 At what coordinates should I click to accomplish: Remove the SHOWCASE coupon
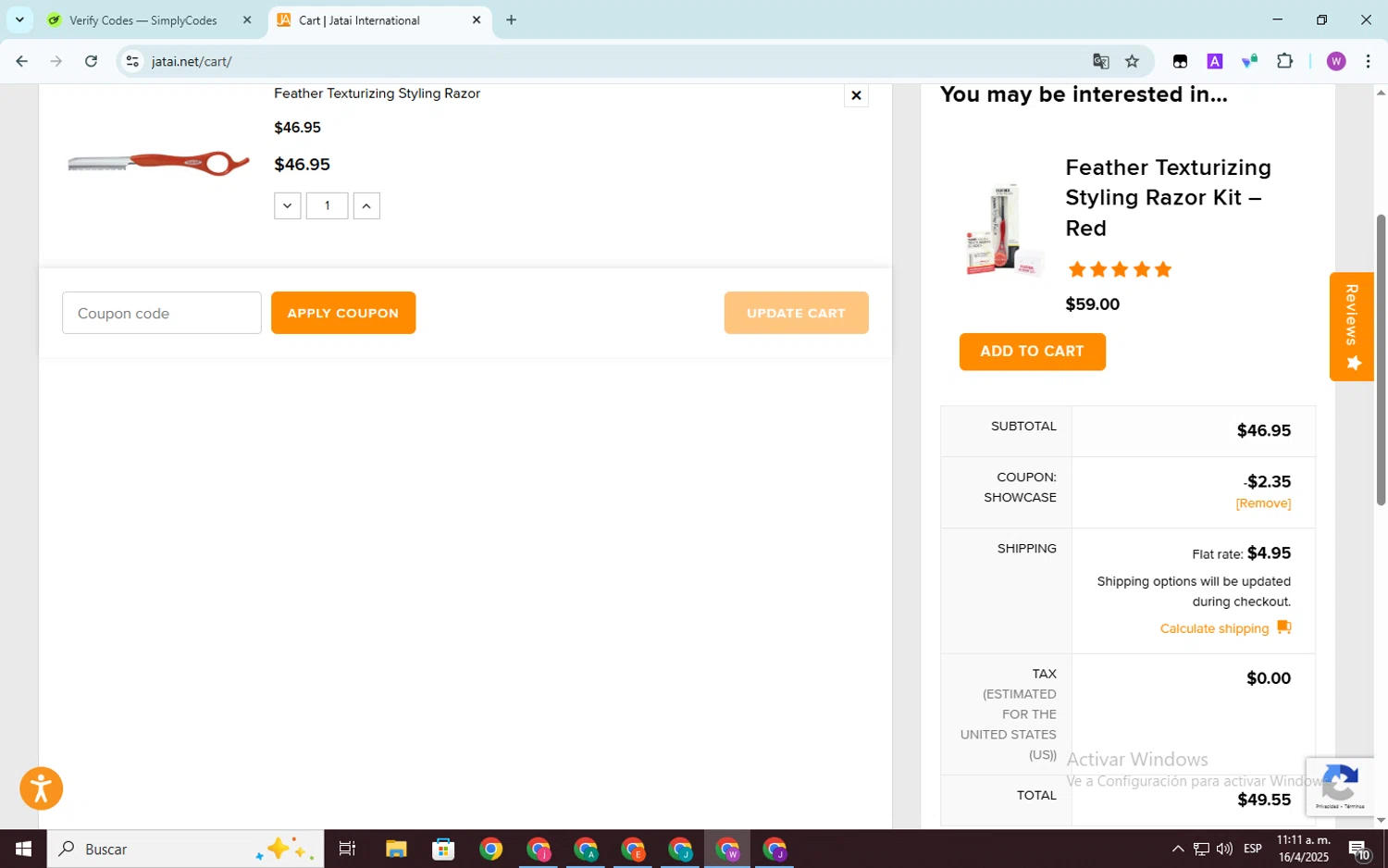(1263, 503)
